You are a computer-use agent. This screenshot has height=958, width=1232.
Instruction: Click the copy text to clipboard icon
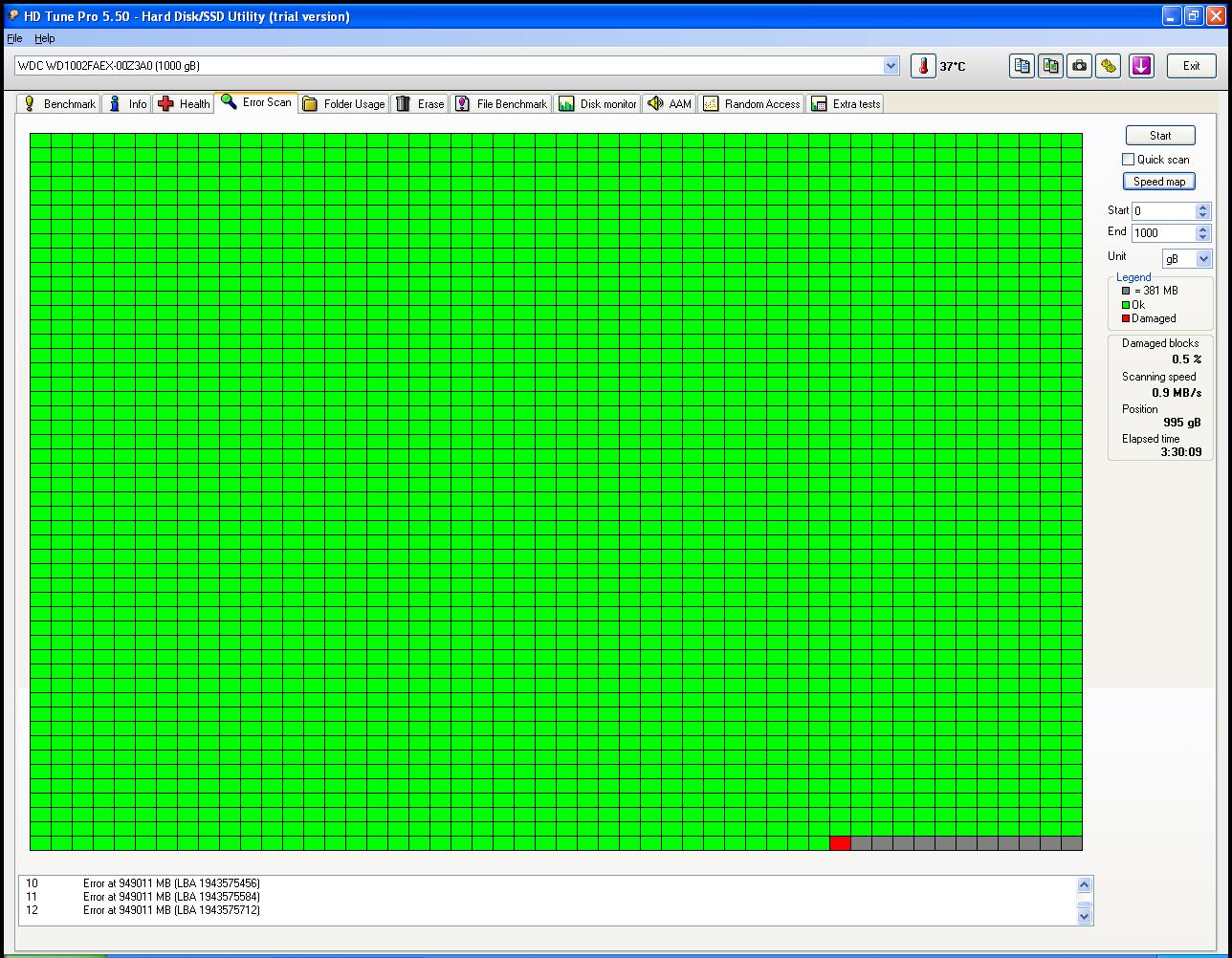coord(1022,66)
